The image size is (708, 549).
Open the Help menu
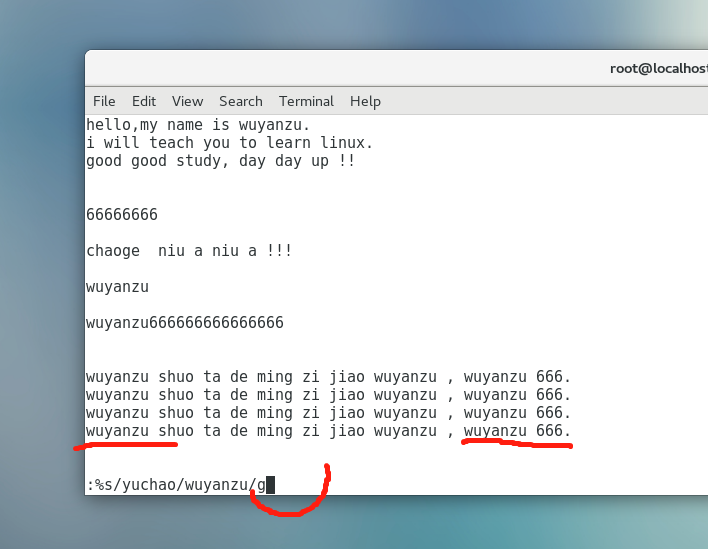tap(365, 101)
